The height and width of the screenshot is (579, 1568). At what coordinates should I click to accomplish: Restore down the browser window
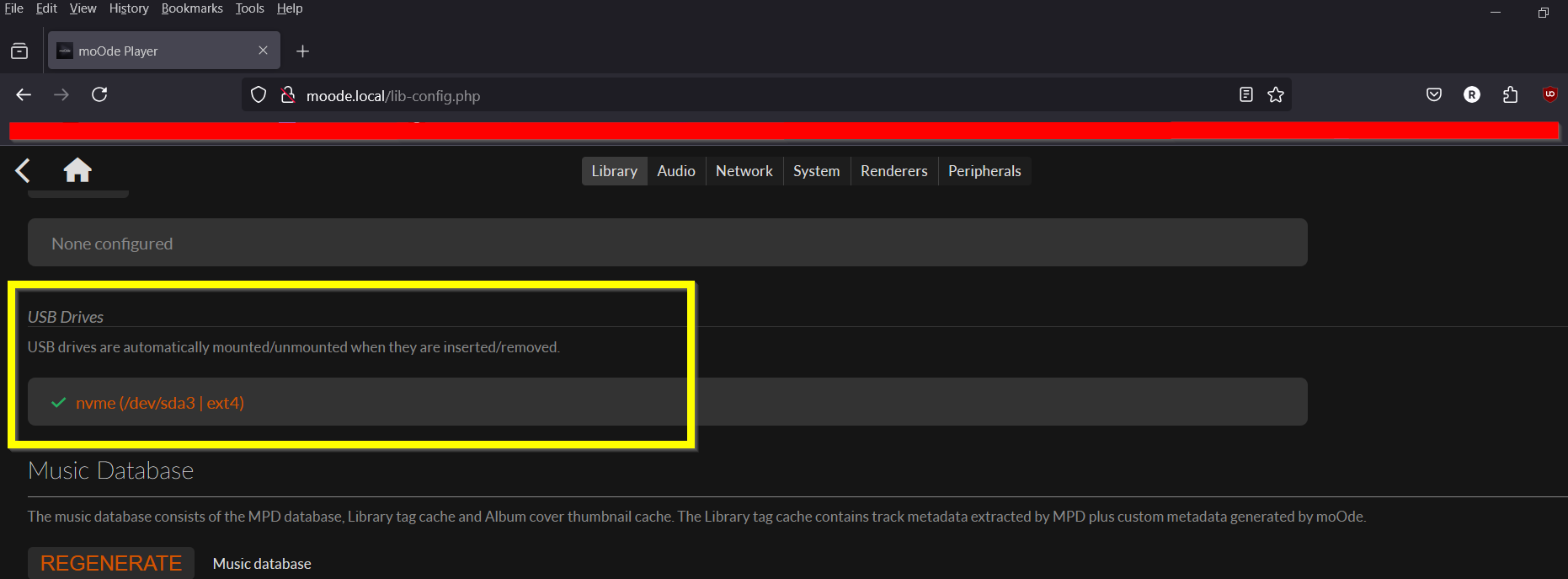tap(1543, 12)
